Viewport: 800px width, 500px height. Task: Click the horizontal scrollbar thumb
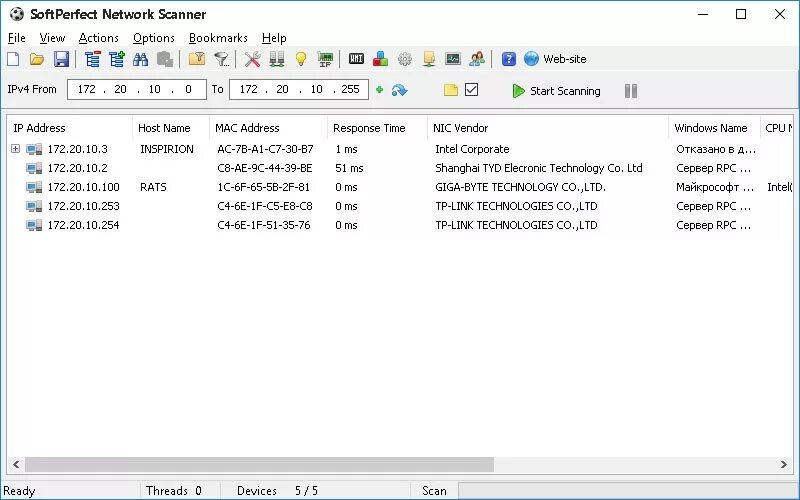coord(259,464)
